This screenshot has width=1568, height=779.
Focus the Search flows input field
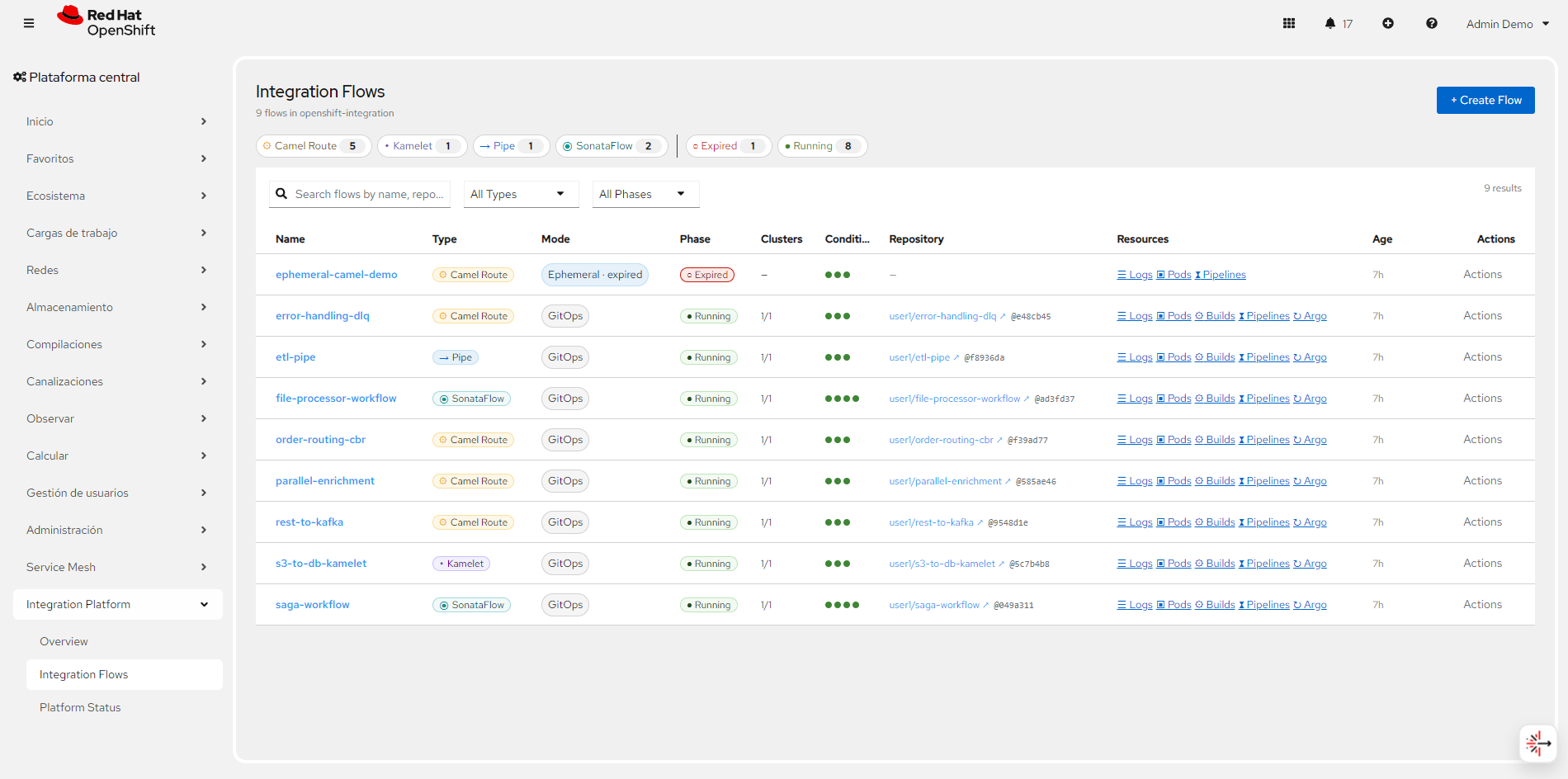pyautogui.click(x=360, y=194)
